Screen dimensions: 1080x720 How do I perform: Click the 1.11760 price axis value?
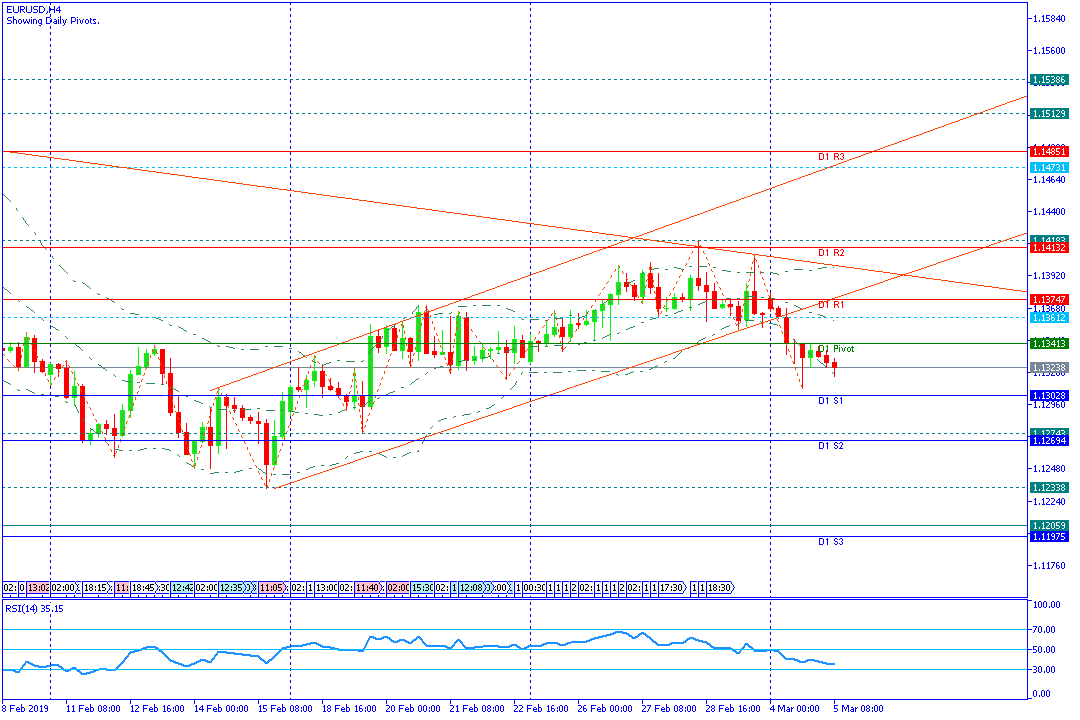click(x=1049, y=566)
